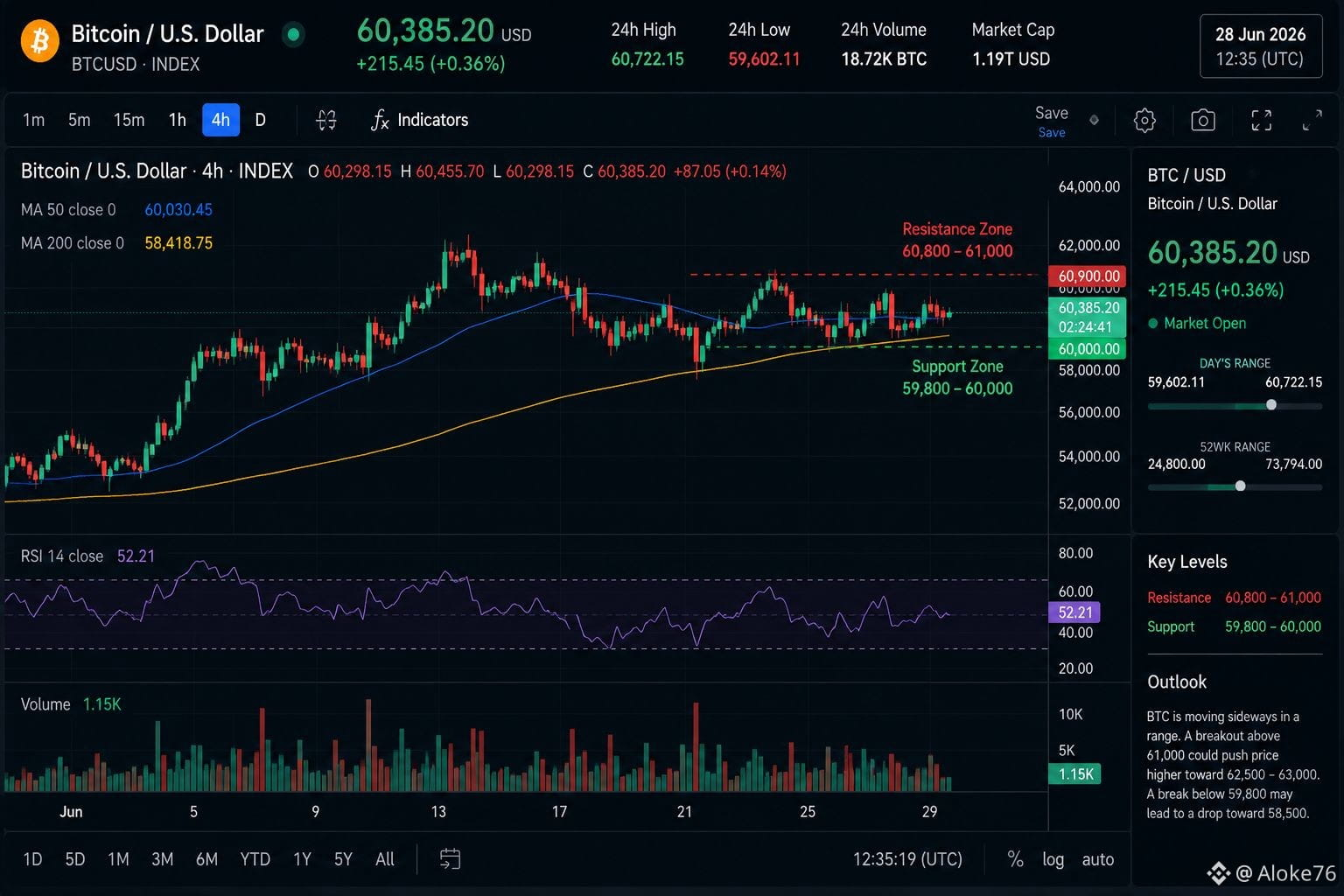Click the Volume indicator label
This screenshot has width=1344, height=896.
45,704
